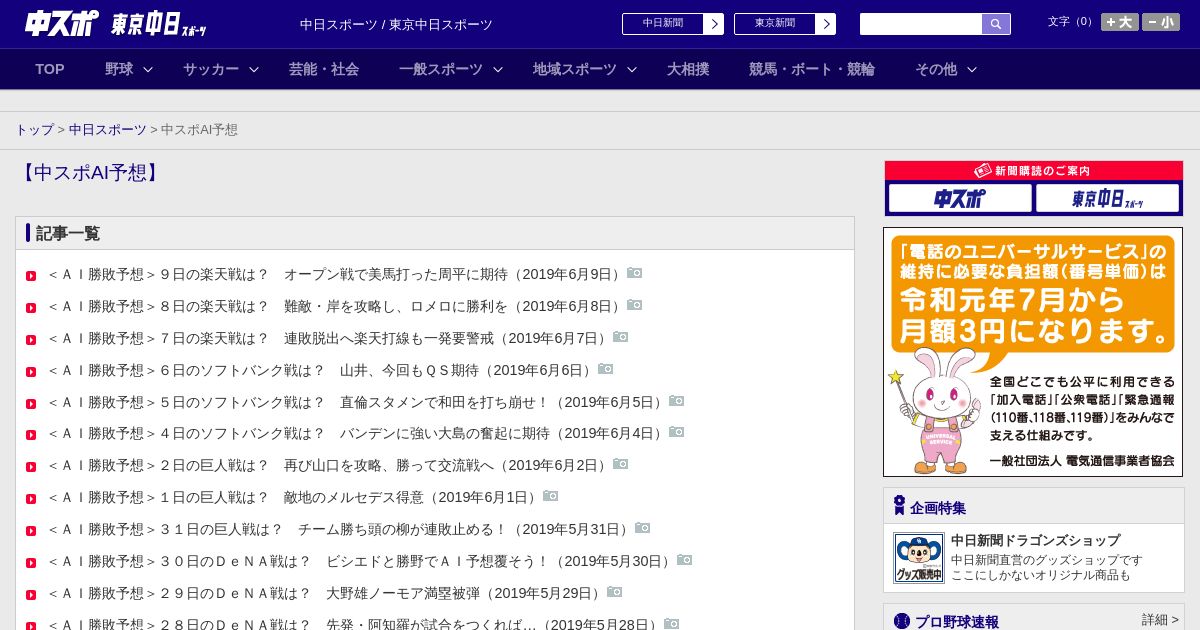The height and width of the screenshot is (630, 1200).
Task: Open 競馬・ボート・競輪 navigation item
Action: (812, 69)
